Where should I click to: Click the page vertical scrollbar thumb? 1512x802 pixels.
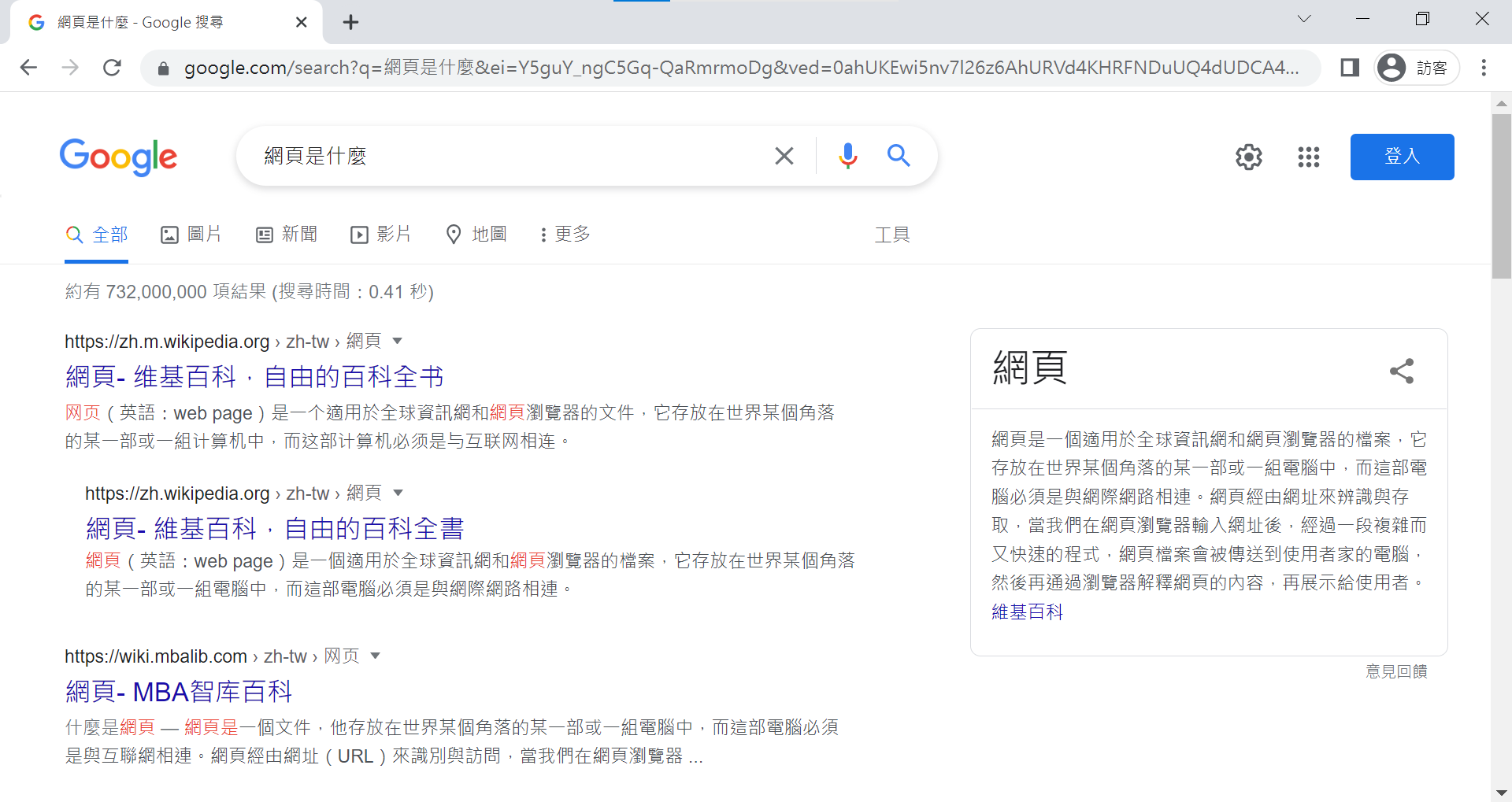(x=1501, y=197)
